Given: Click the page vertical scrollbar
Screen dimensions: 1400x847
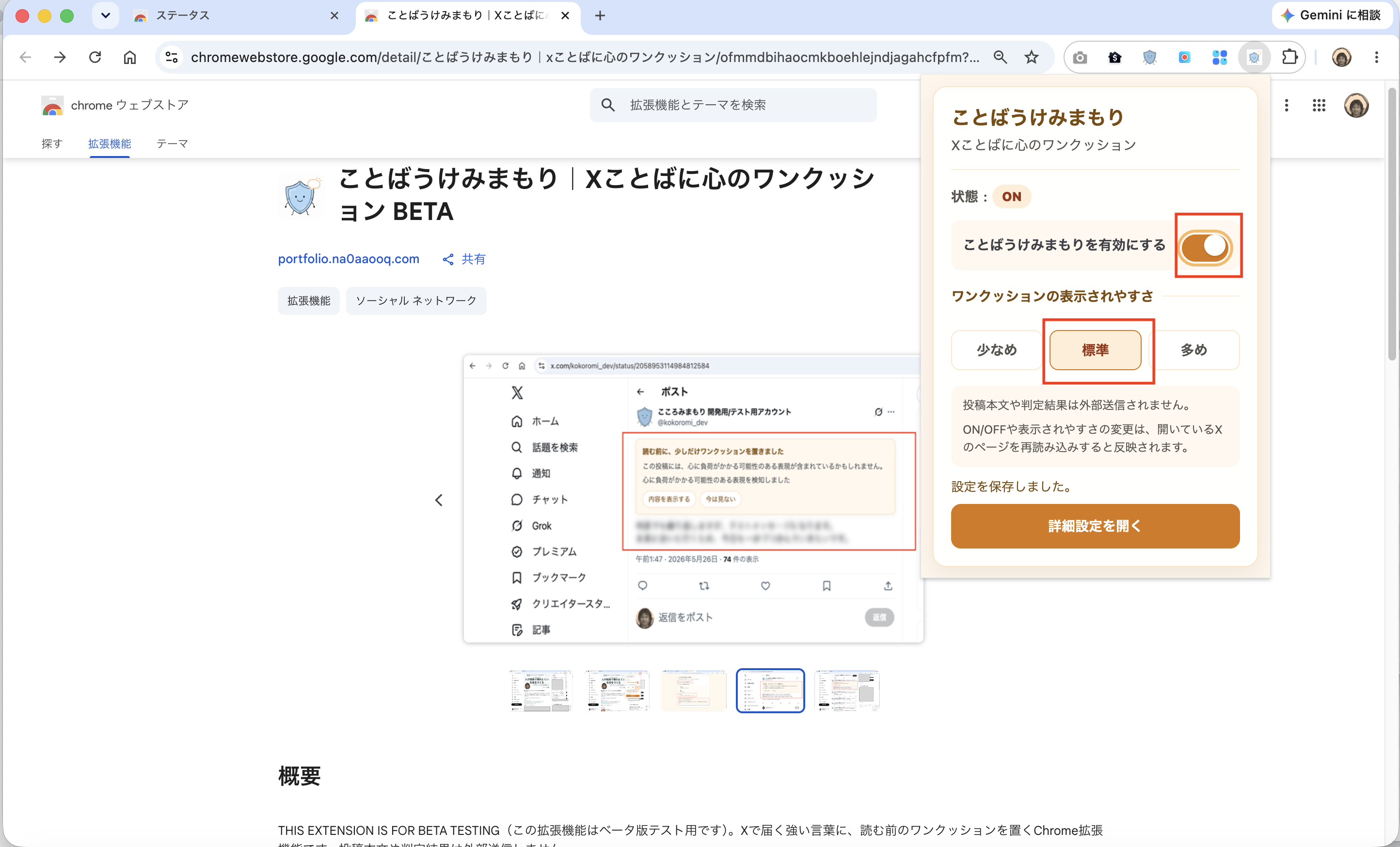Looking at the screenshot, I should pyautogui.click(x=1391, y=224).
